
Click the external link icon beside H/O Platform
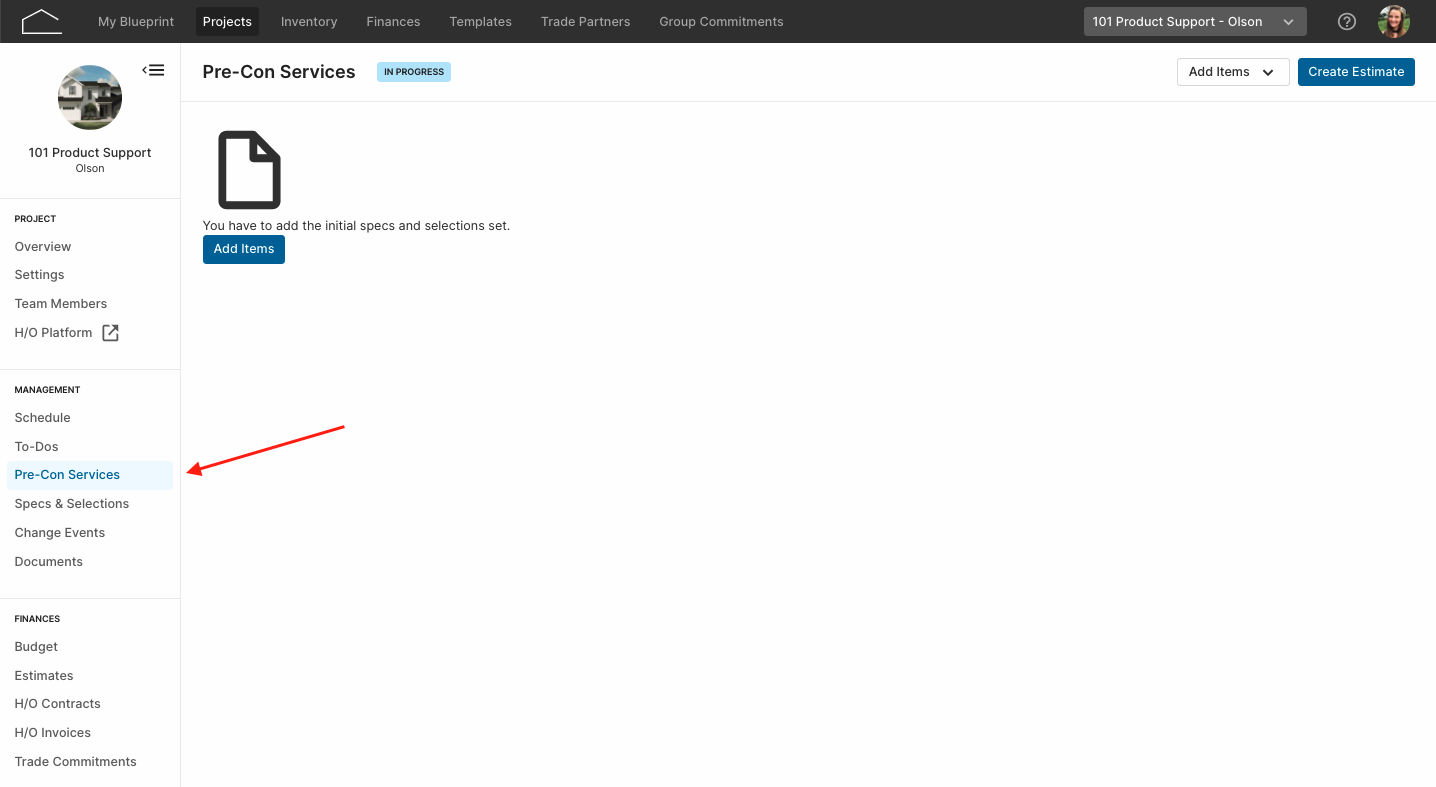(x=111, y=333)
